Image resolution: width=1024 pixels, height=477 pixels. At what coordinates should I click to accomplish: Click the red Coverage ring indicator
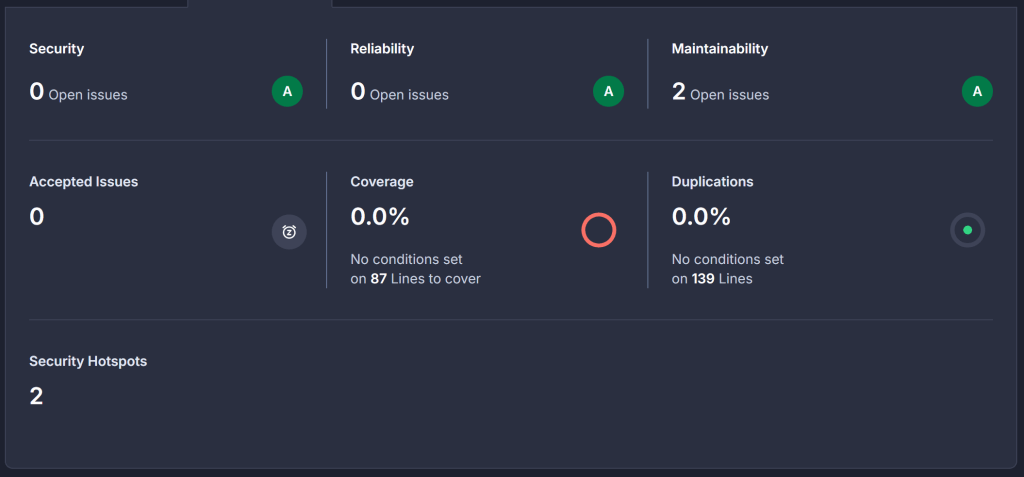point(599,230)
